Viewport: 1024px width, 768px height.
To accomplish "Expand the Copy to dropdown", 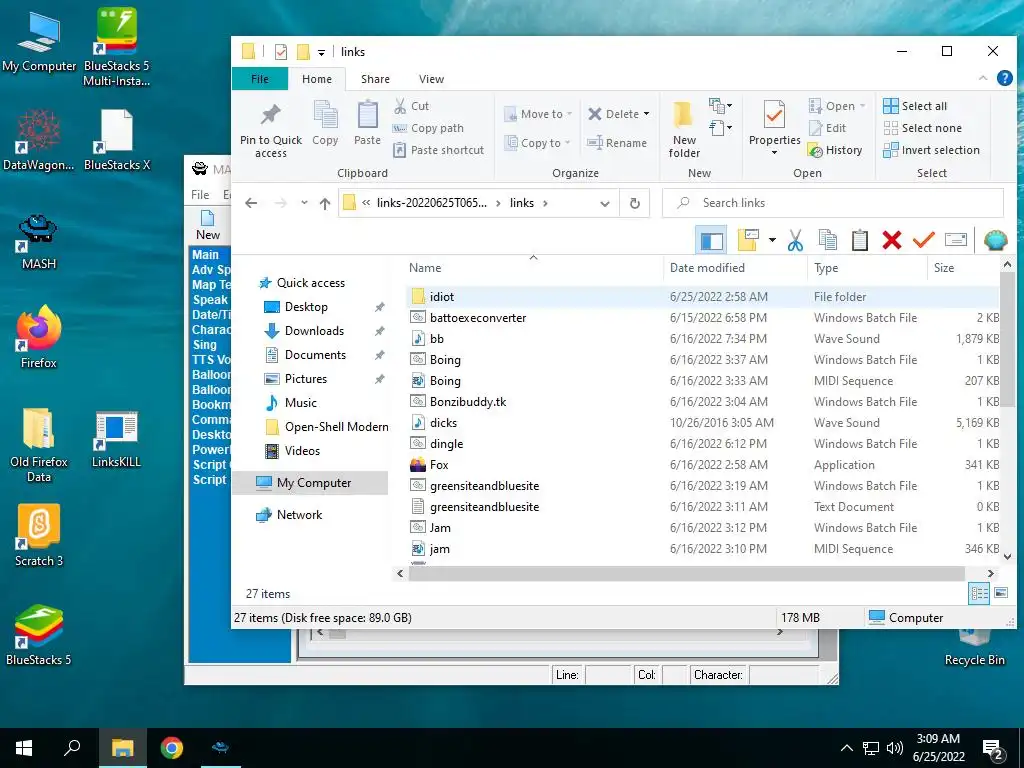I will coord(567,143).
